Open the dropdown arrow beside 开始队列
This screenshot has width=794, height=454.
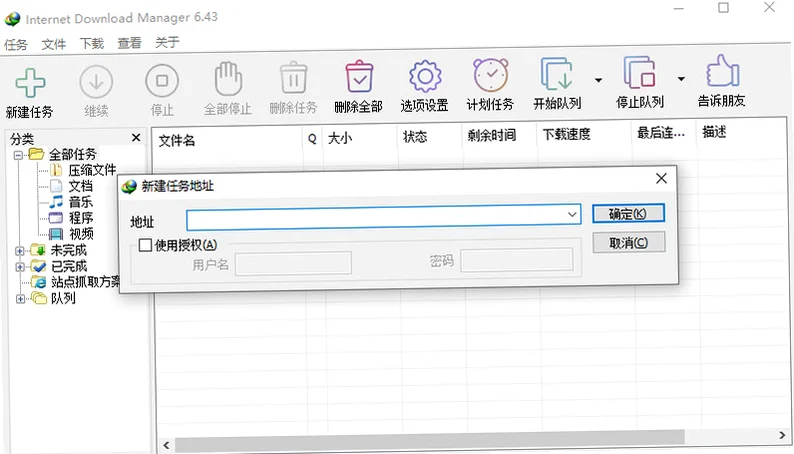pyautogui.click(x=599, y=80)
